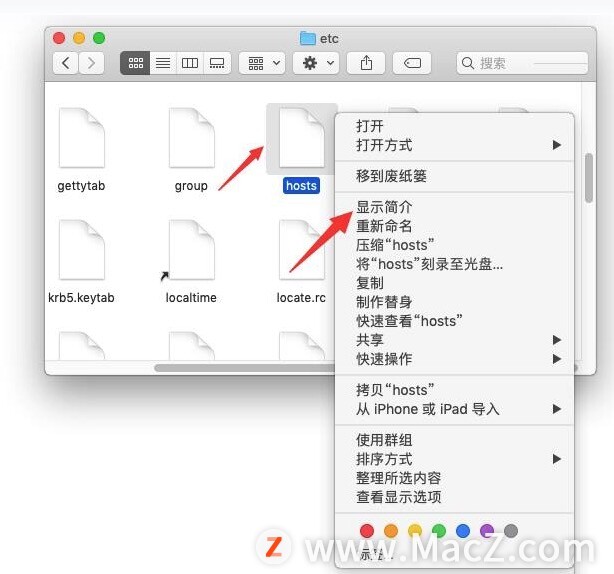Expand the 打开方式 submenu

coord(454,145)
